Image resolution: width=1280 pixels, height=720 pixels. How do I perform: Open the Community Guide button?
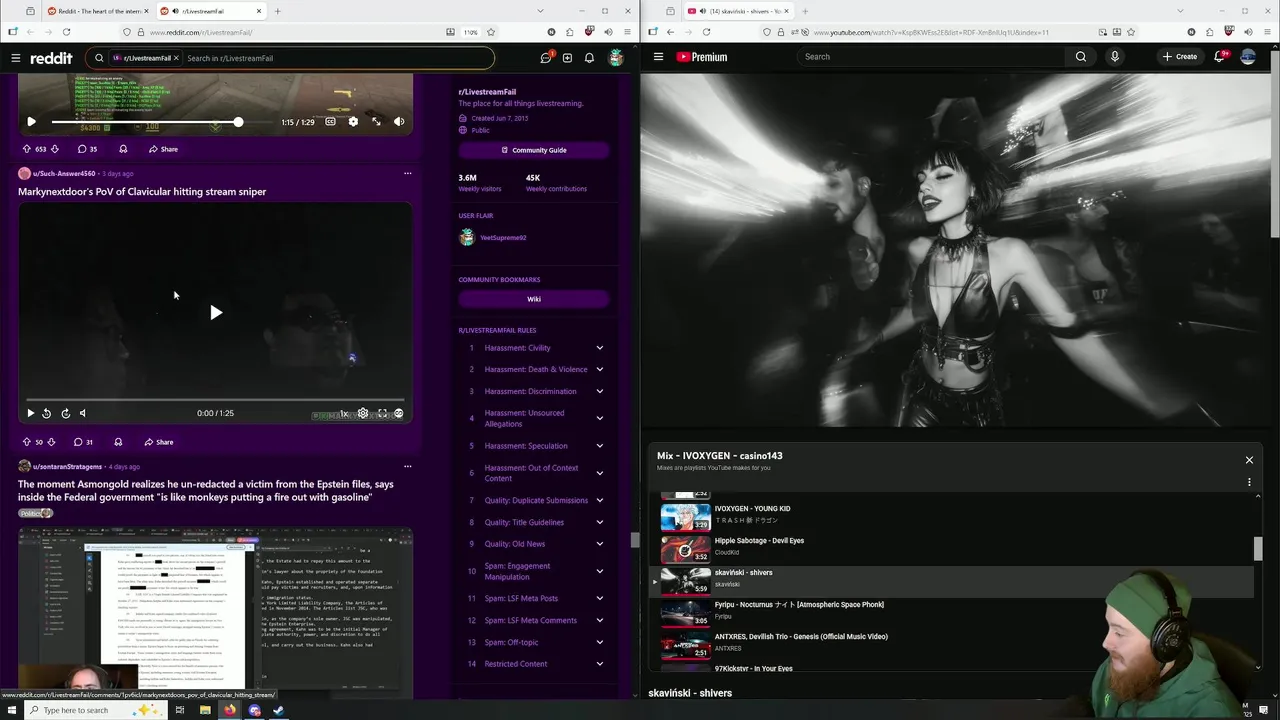(x=534, y=150)
